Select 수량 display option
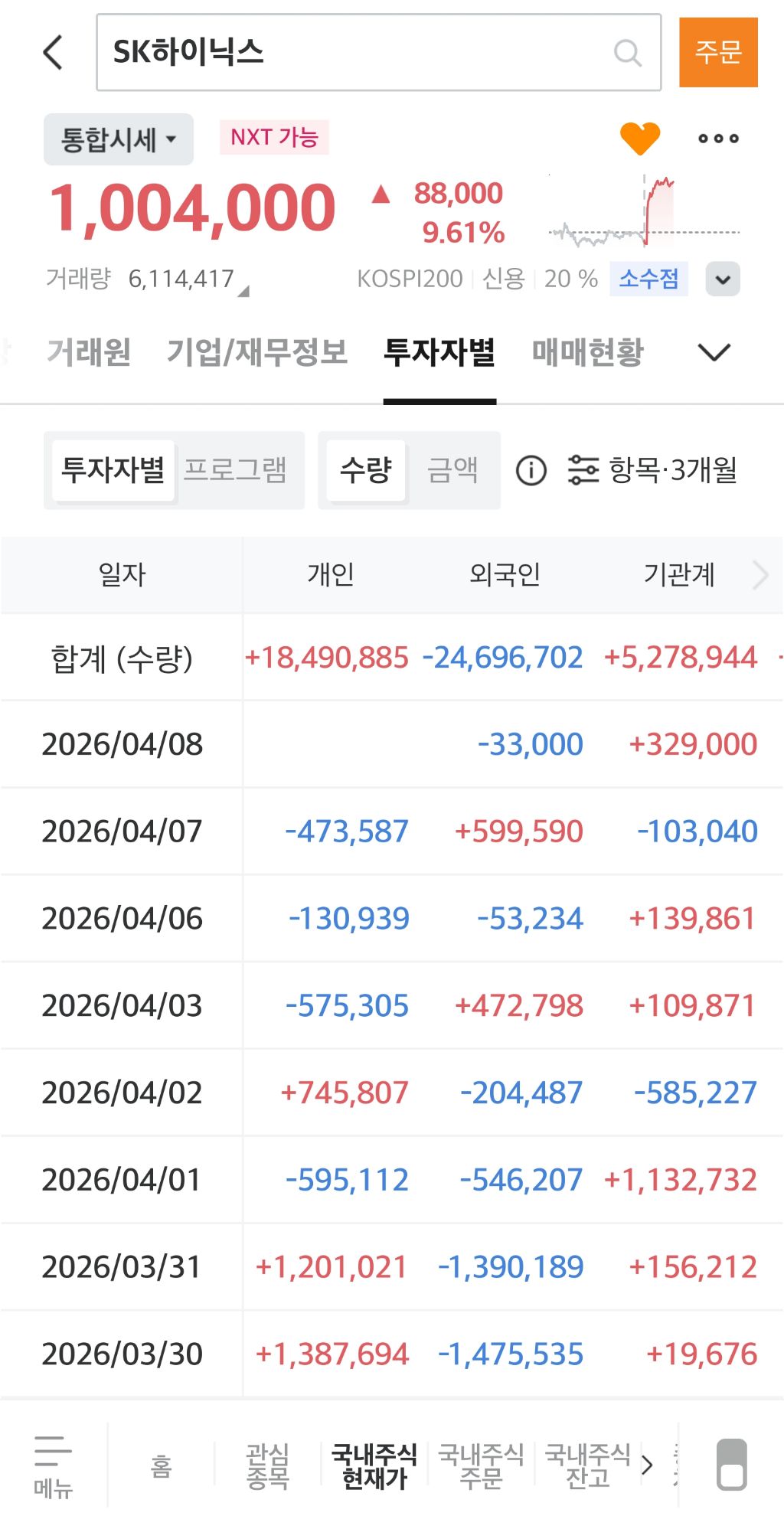 click(366, 469)
